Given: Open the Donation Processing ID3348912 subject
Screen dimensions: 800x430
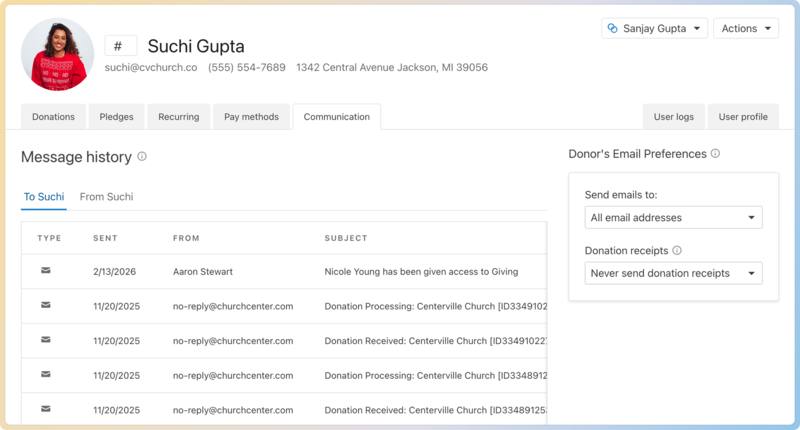Looking at the screenshot, I should 436,376.
